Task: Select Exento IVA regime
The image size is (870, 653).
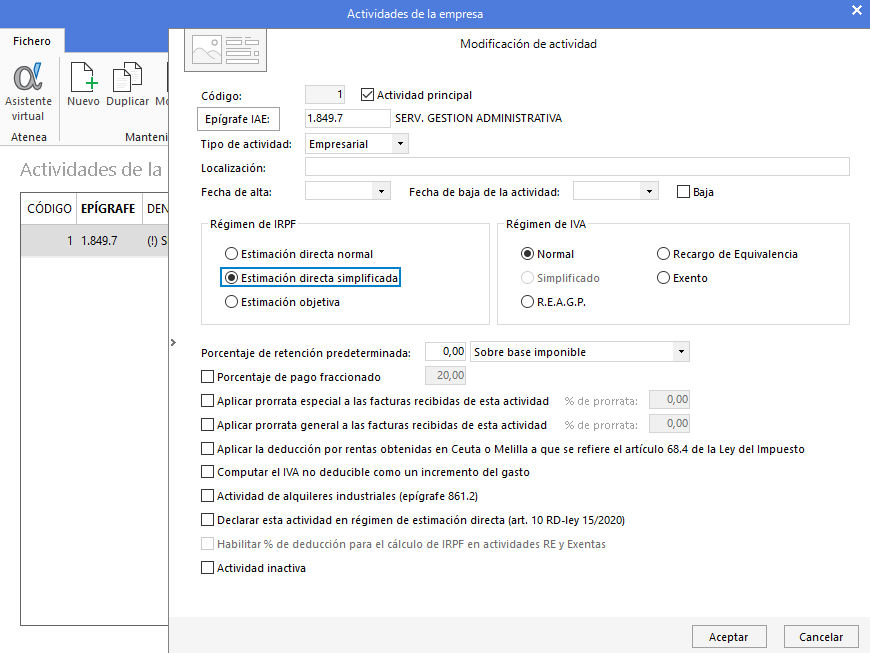Action: [x=663, y=278]
